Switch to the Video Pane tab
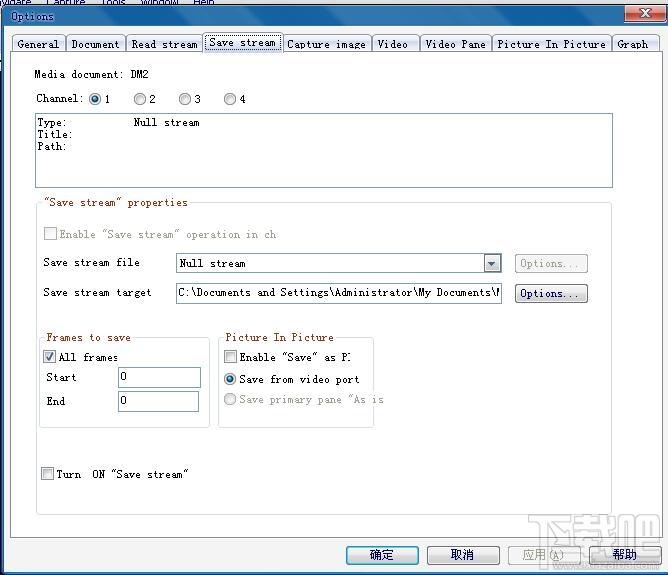The width and height of the screenshot is (668, 575). 455,44
